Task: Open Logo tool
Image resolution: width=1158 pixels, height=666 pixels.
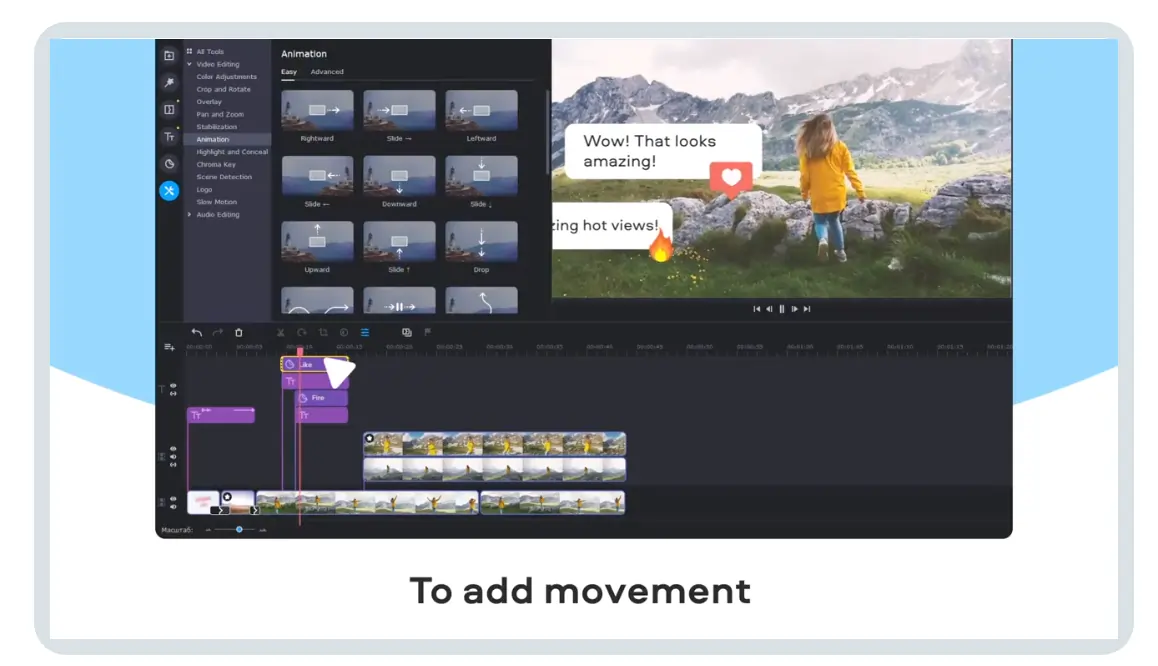Action: pos(204,190)
